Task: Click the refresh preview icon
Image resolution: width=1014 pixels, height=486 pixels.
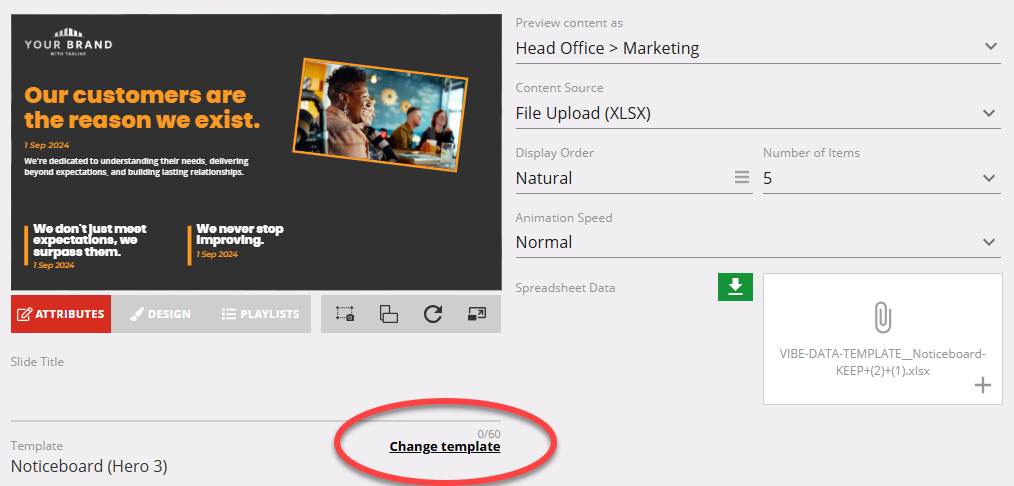Action: 433,314
